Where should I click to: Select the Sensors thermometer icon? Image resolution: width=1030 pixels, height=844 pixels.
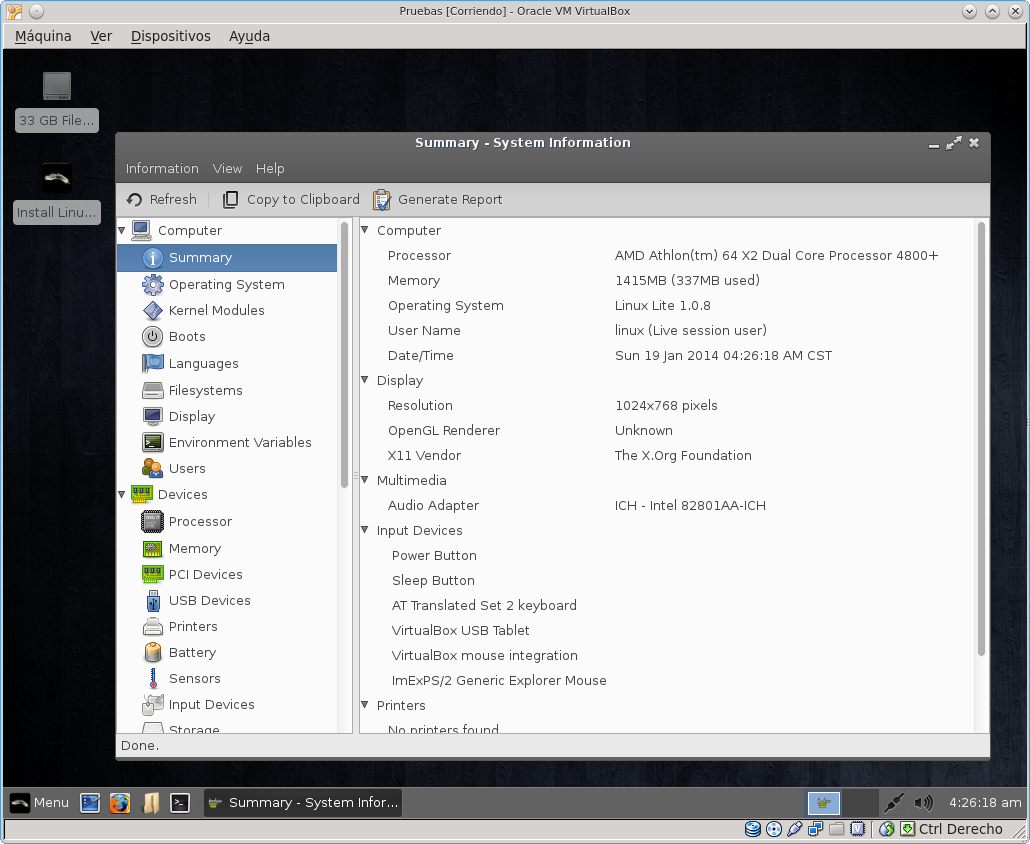pos(152,679)
